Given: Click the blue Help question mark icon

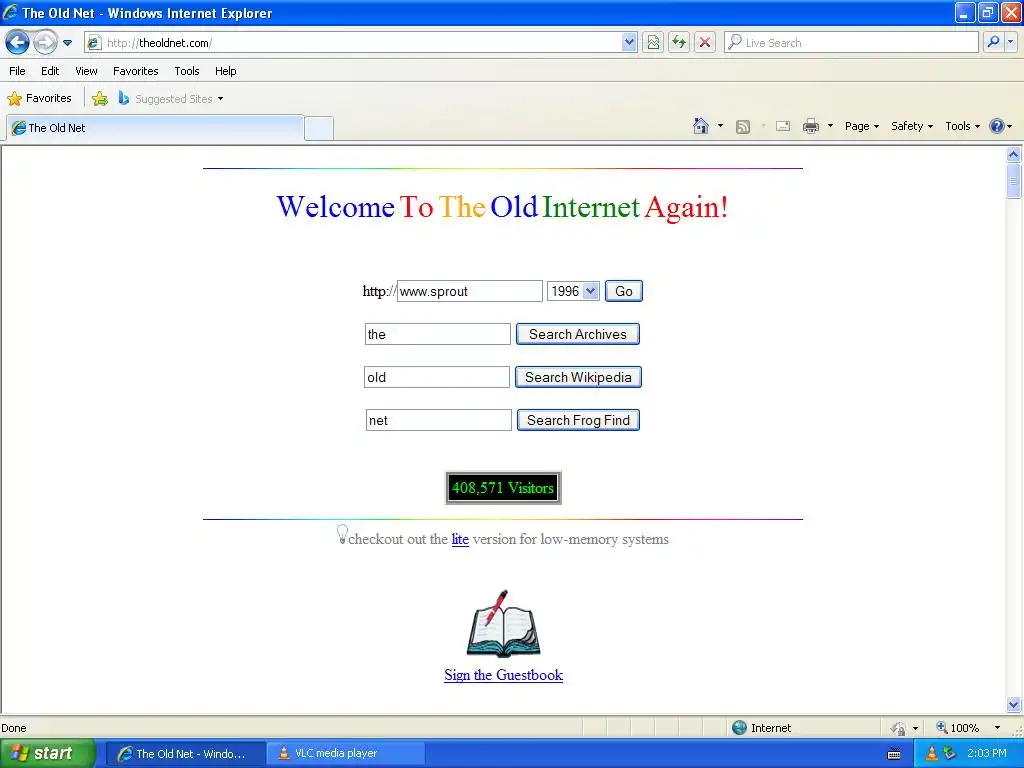Looking at the screenshot, I should click(x=997, y=126).
